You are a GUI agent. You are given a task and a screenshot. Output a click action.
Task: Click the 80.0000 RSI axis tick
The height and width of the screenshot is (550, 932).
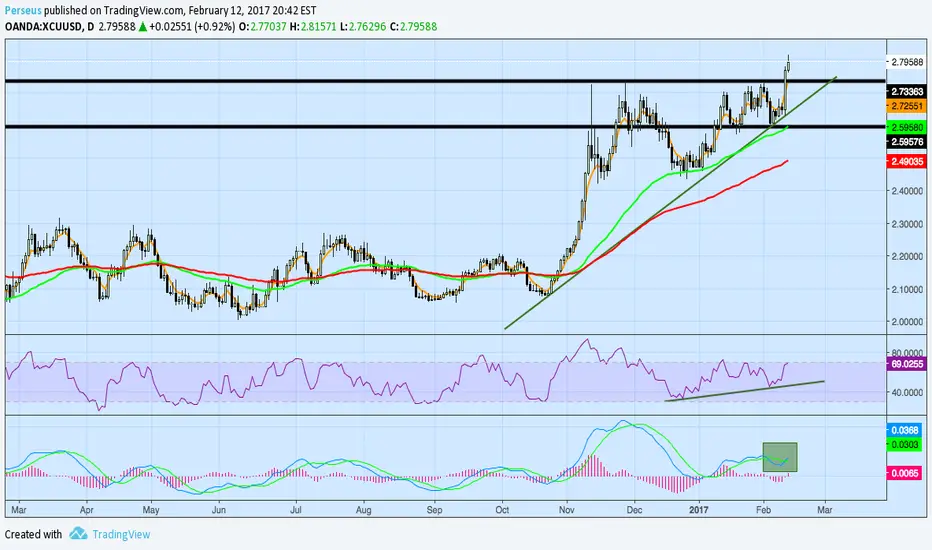(907, 353)
